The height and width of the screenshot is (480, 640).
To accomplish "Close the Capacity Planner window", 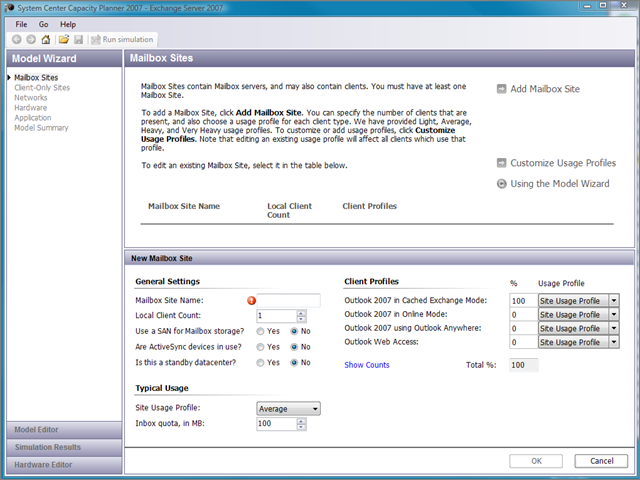I will 624,6.
